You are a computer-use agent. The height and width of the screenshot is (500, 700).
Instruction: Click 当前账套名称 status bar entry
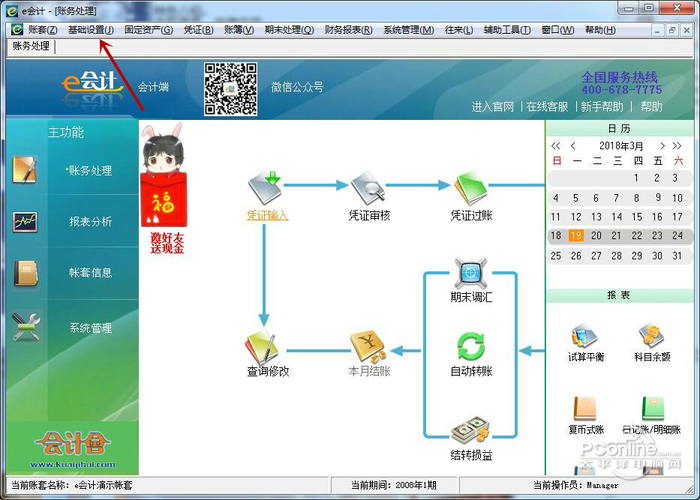[x=72, y=485]
